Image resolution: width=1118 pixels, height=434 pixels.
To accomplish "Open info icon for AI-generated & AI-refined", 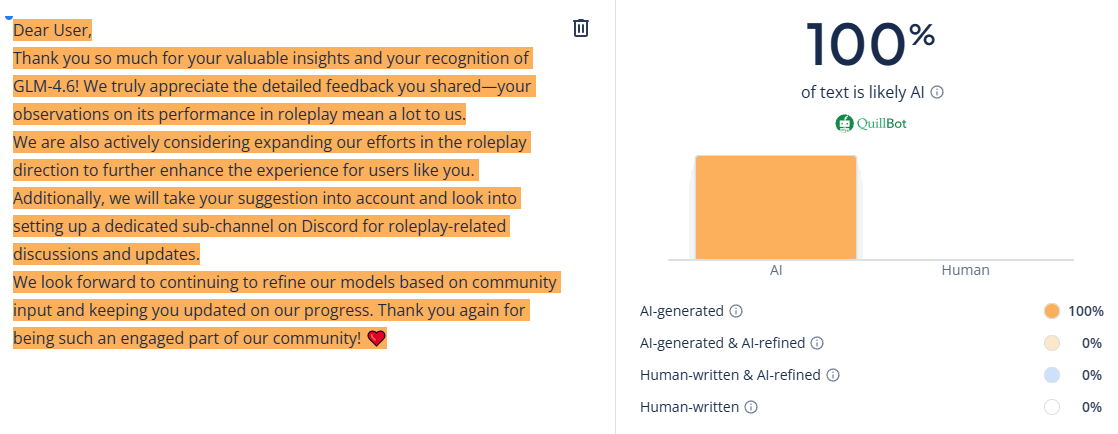I will pyautogui.click(x=817, y=343).
